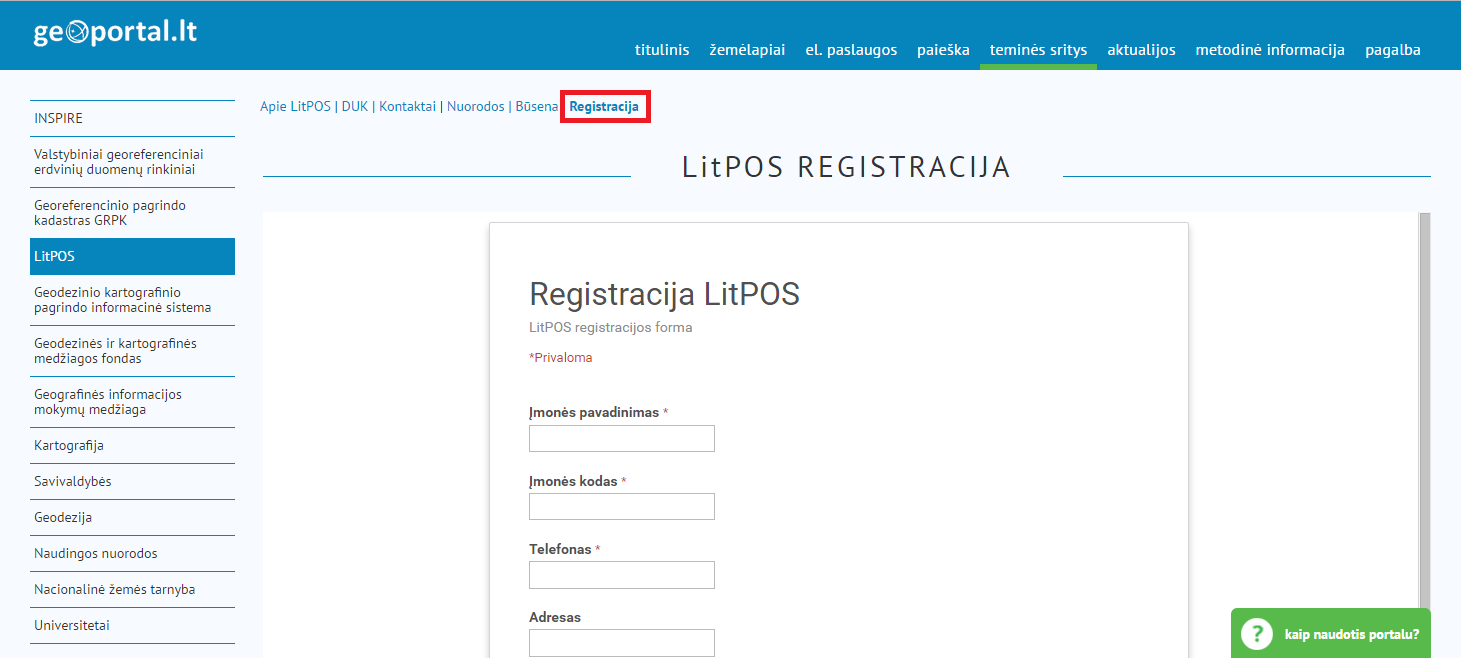Viewport: 1462px width, 658px height.
Task: Open the Registracija tab link
Action: tap(604, 107)
